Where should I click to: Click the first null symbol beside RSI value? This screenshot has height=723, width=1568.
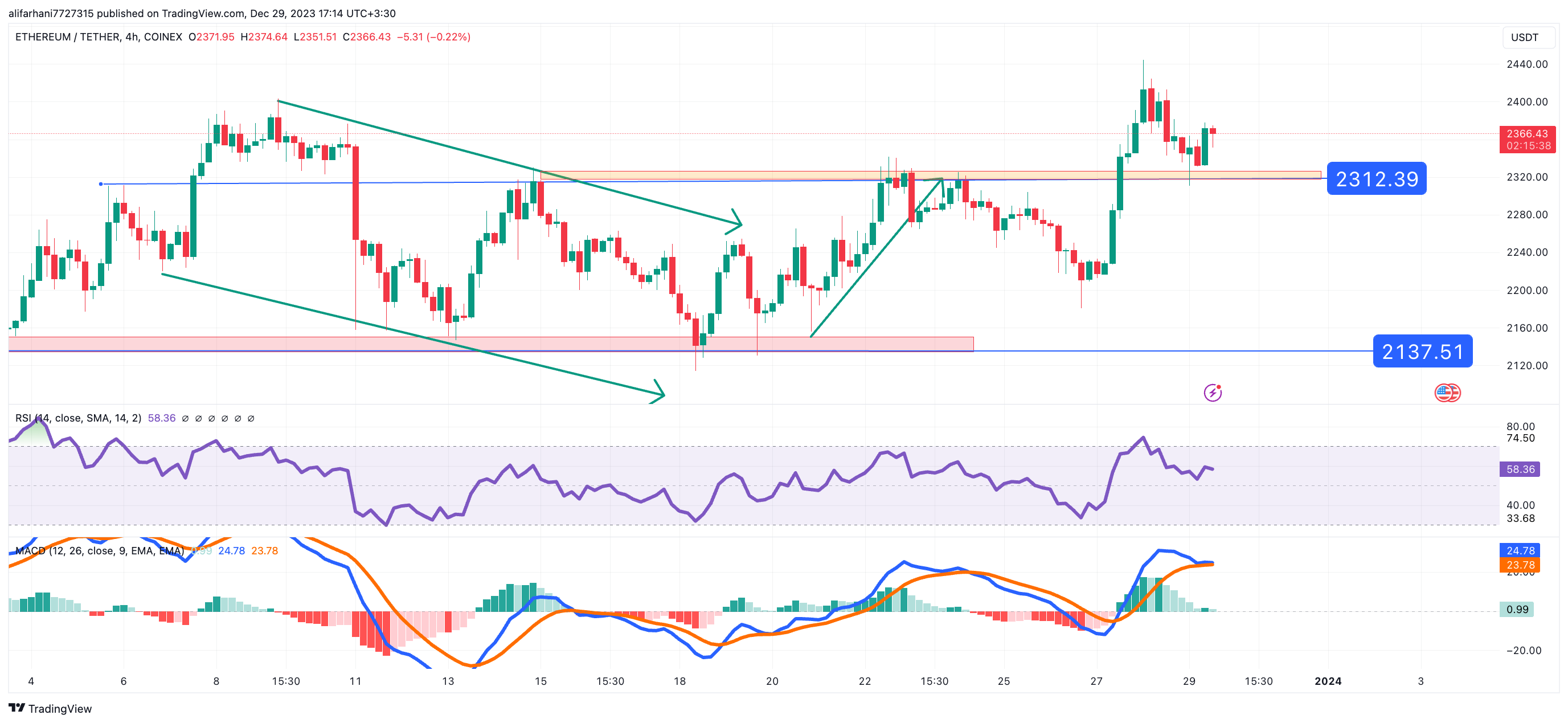[x=185, y=418]
